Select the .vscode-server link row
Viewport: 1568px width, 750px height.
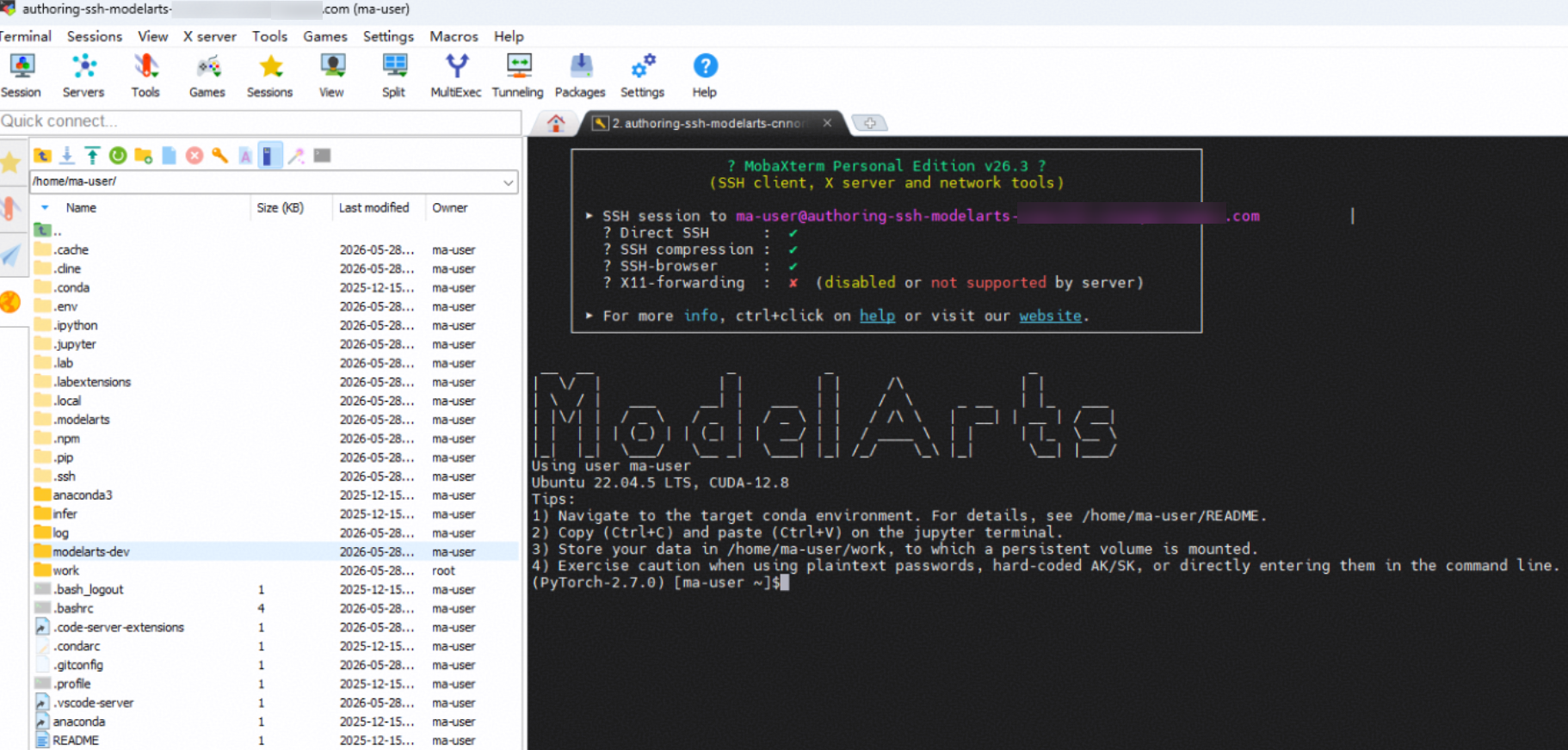[x=275, y=704]
